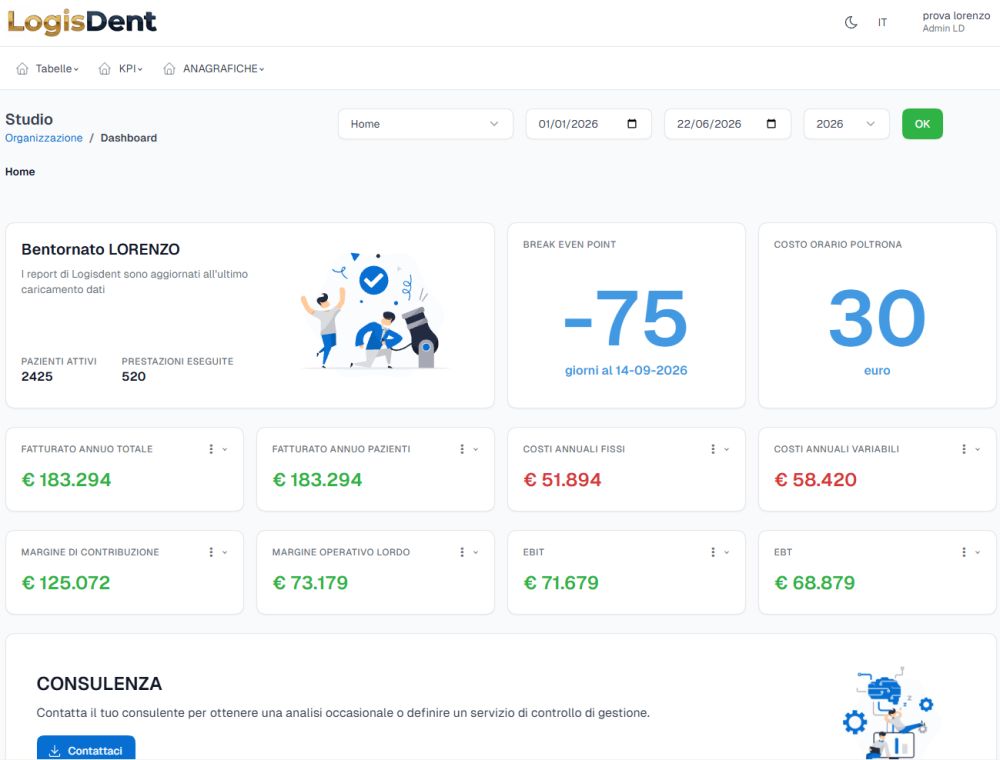Open calendar picker for start date
Image resolution: width=1000 pixels, height=760 pixels.
632,124
